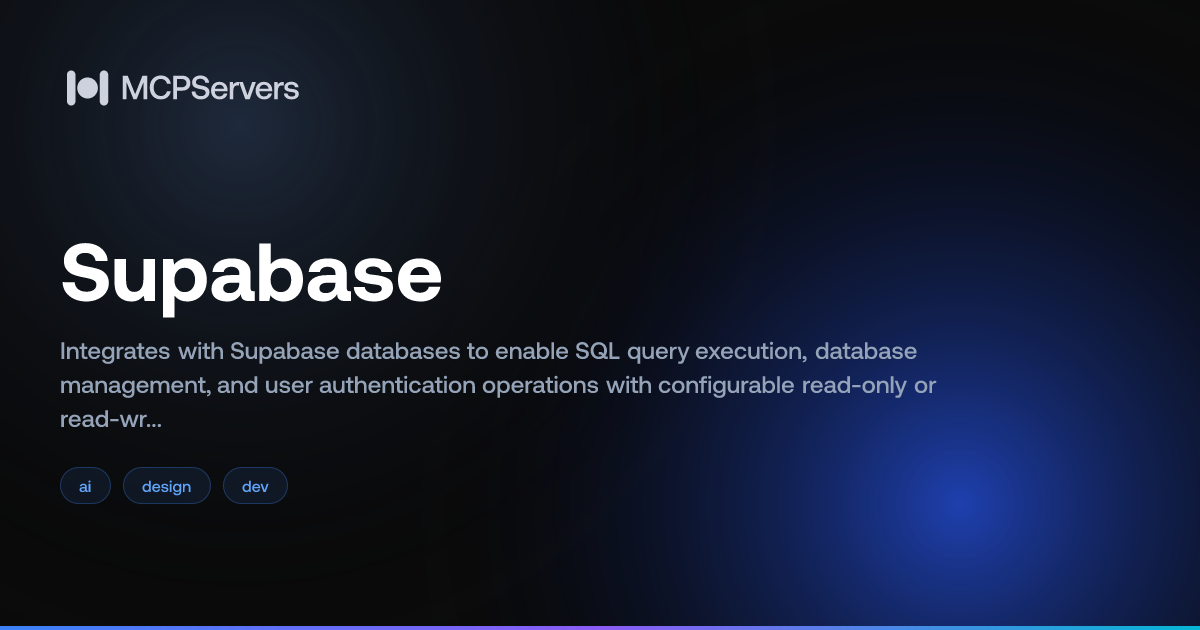Image resolution: width=1200 pixels, height=630 pixels.
Task: Open the Supabase title heading
Action: pos(251,275)
